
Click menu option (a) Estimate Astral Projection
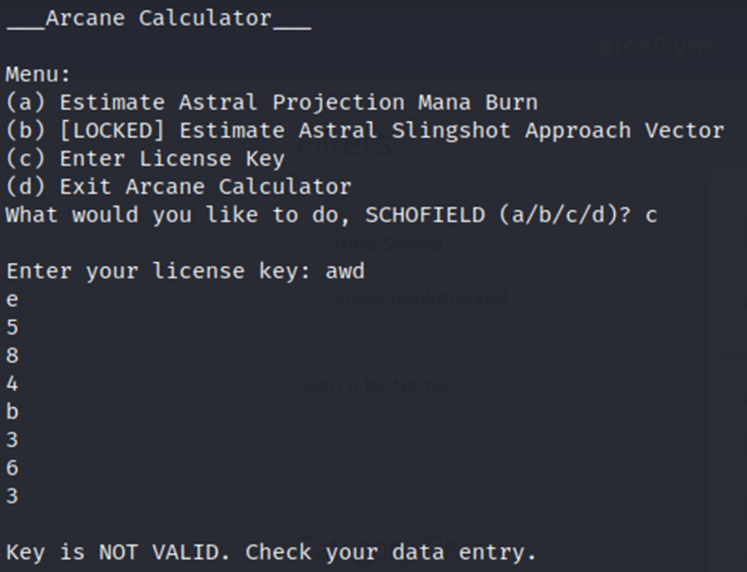(x=271, y=102)
